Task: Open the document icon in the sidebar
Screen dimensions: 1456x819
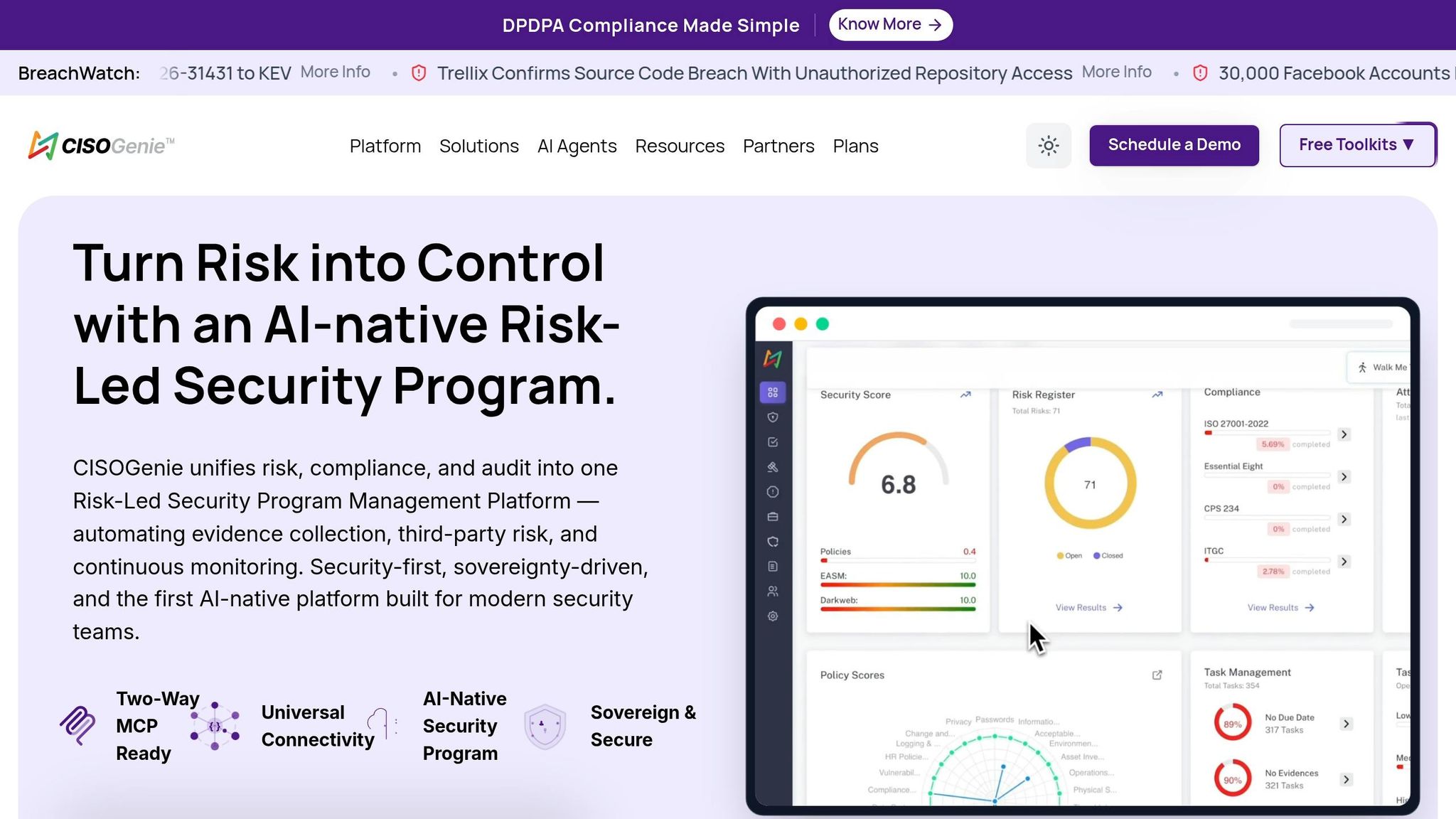Action: point(773,567)
